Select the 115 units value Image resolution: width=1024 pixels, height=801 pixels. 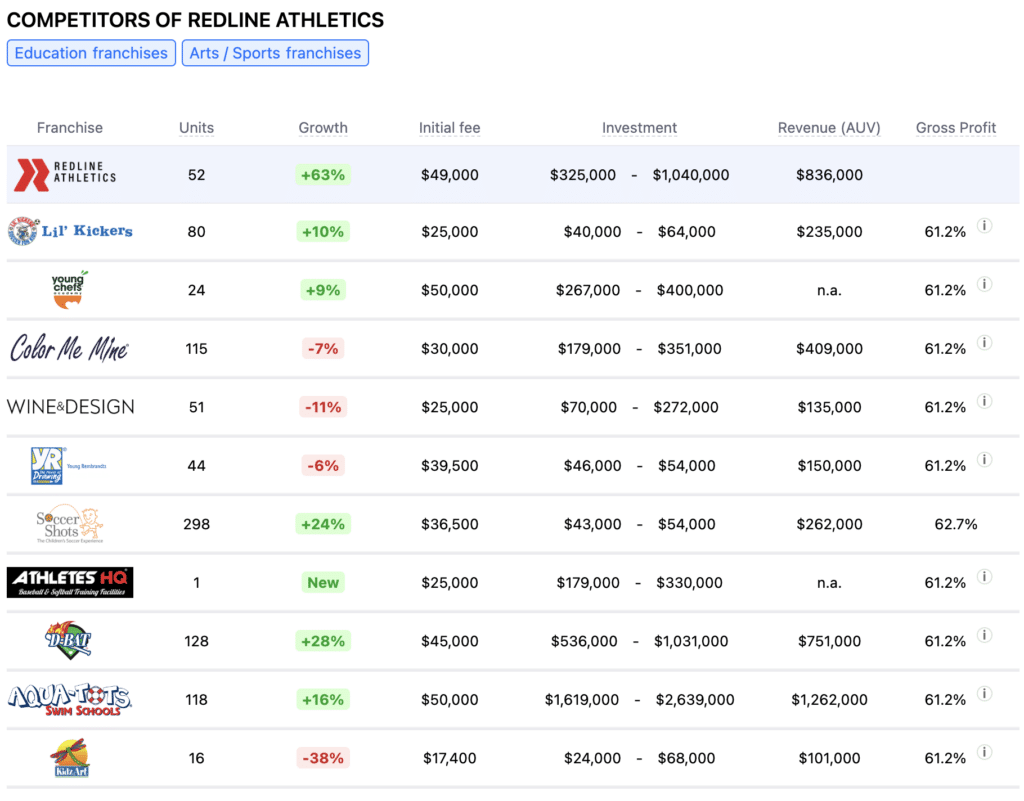(197, 349)
